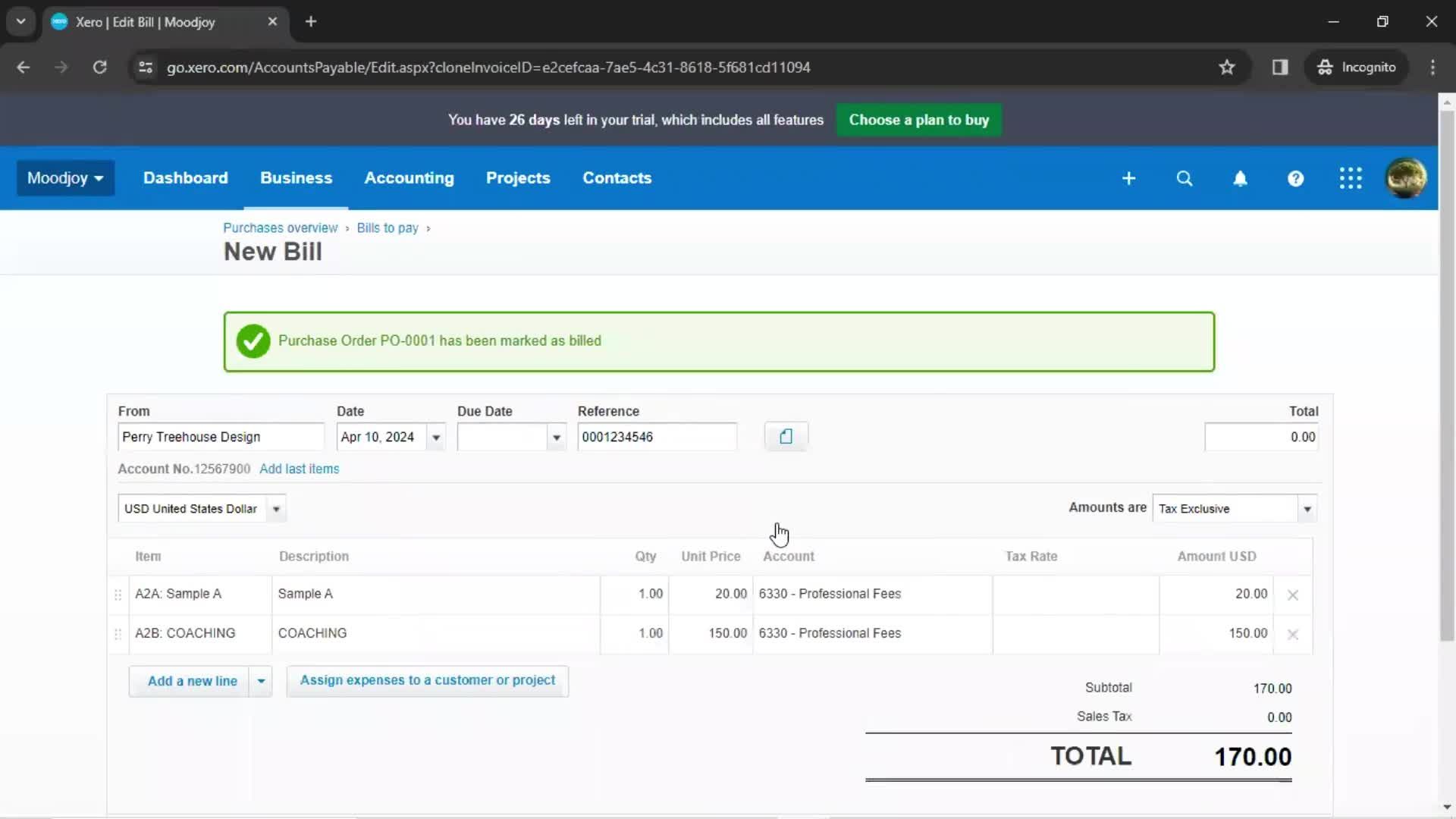Click the quick add plus icon in Xero header
The image size is (1456, 819).
[x=1128, y=178]
